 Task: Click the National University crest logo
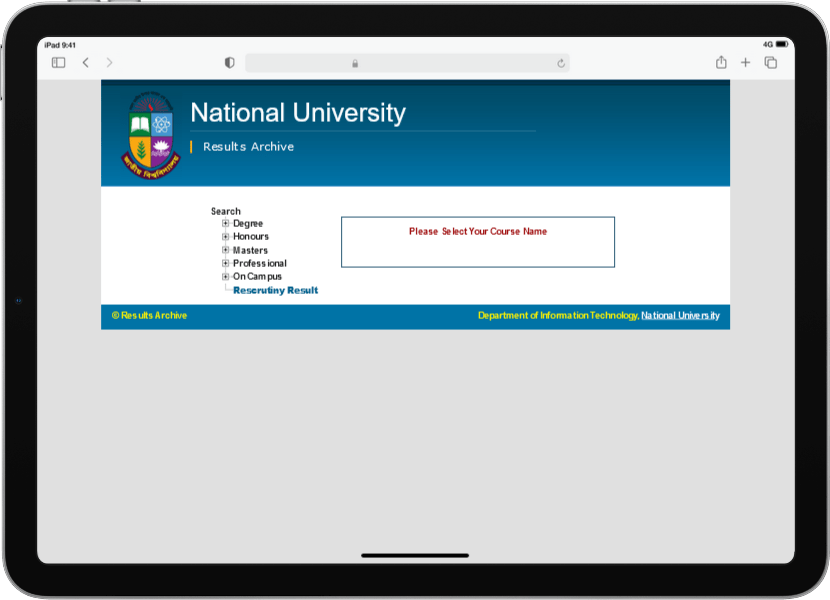[151, 136]
